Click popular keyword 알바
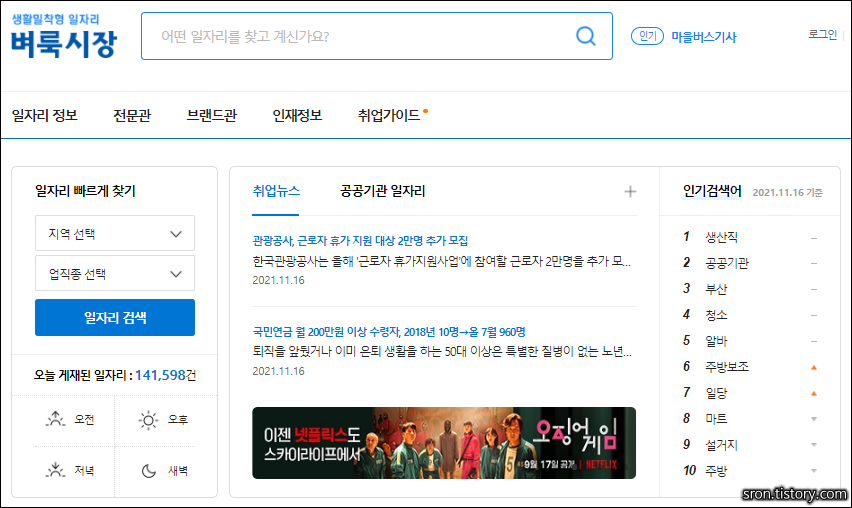Image resolution: width=852 pixels, height=508 pixels. 716,341
